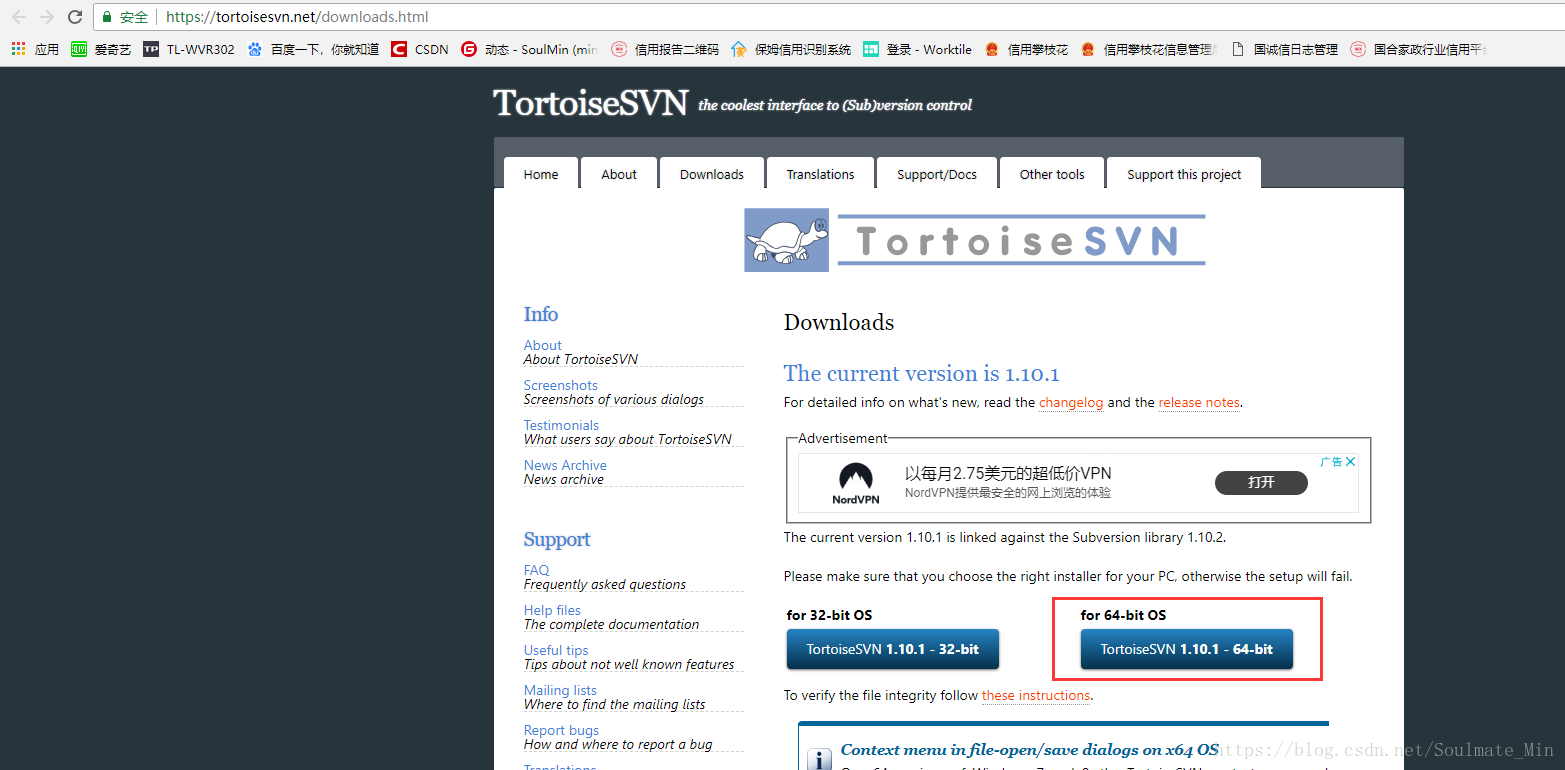Open the Help files sidebar link
Screen dimensions: 1565x770
[552, 610]
